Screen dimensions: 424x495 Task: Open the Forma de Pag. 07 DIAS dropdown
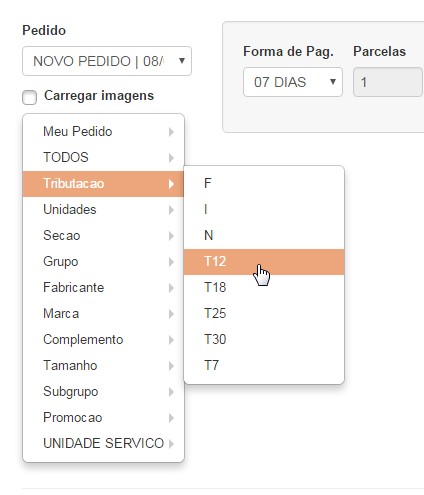[293, 82]
